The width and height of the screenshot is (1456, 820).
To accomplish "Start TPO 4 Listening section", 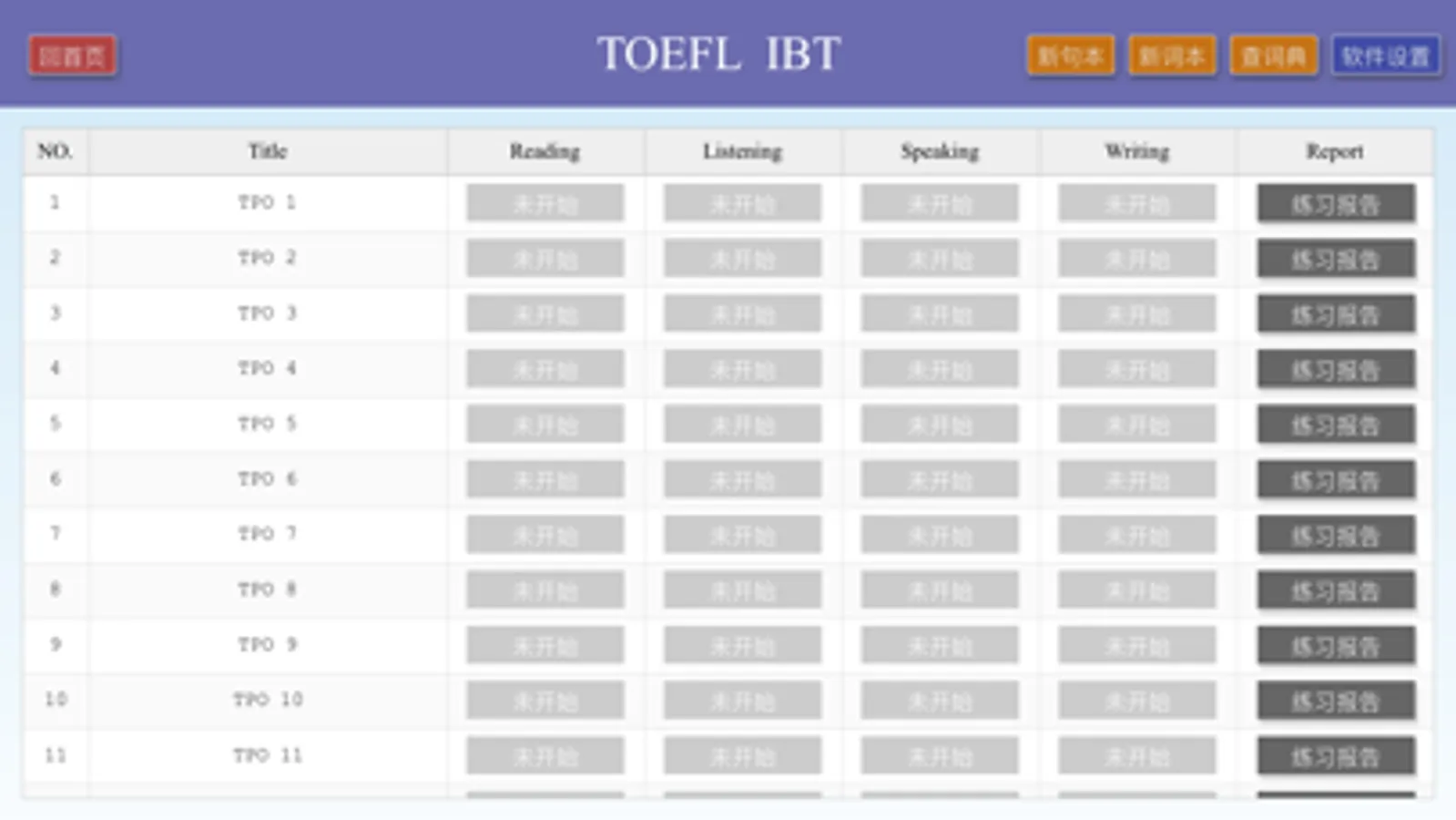I will click(x=742, y=369).
